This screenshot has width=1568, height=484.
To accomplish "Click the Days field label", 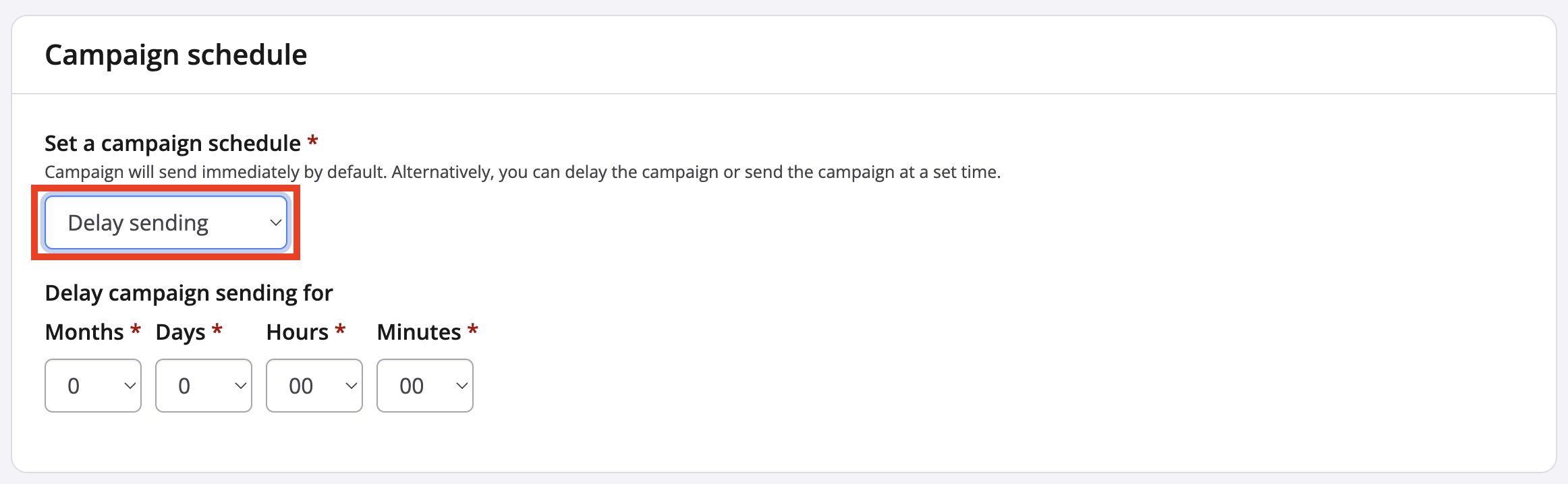I will click(x=180, y=332).
